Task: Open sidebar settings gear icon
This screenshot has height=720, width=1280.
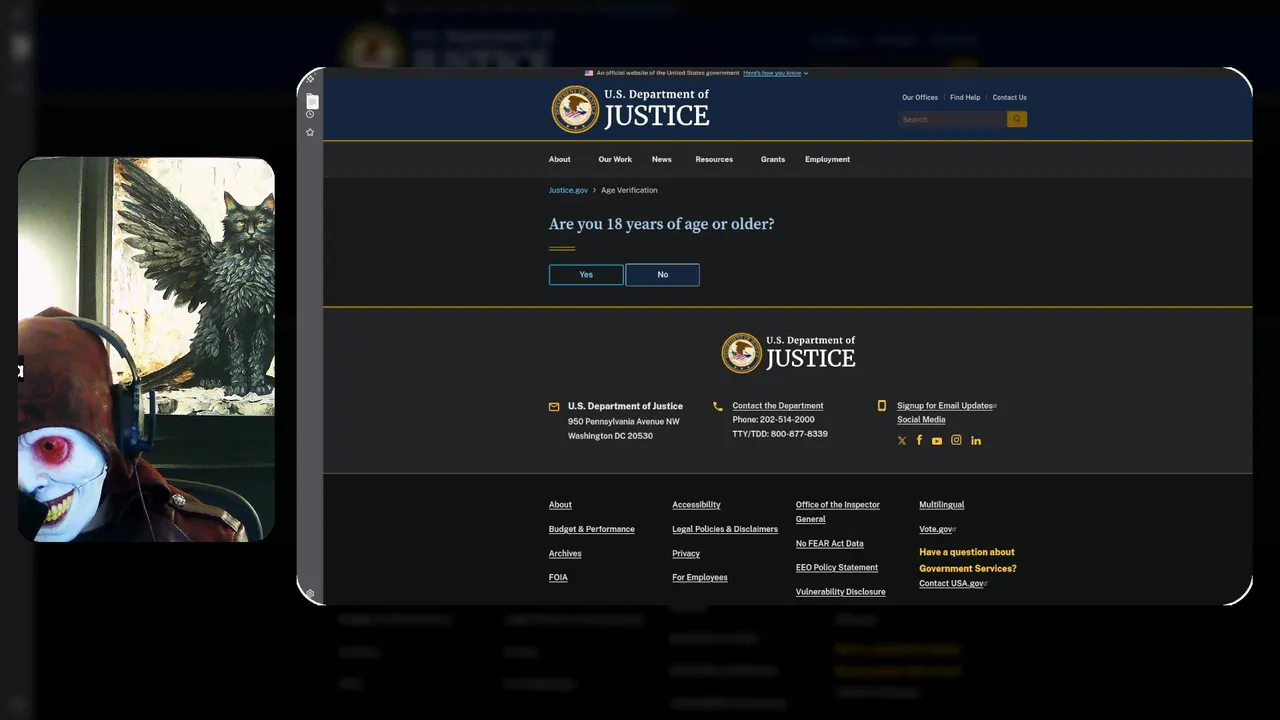Action: 310,594
